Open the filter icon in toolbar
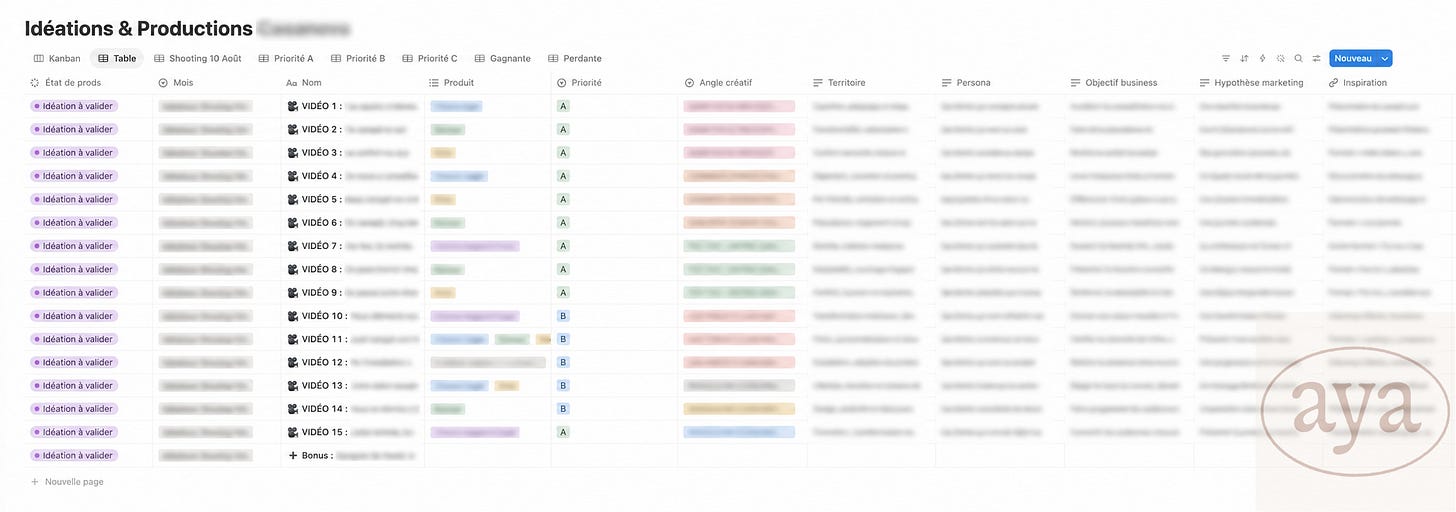This screenshot has width=1456, height=512. click(x=1226, y=58)
